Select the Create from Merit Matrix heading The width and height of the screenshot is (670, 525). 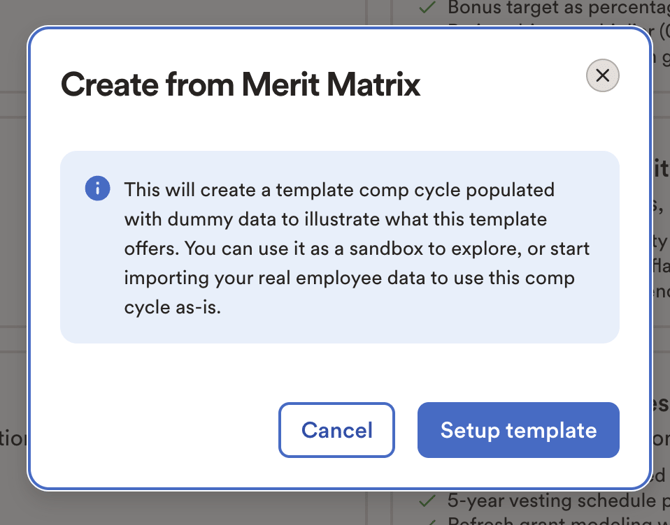(x=241, y=85)
